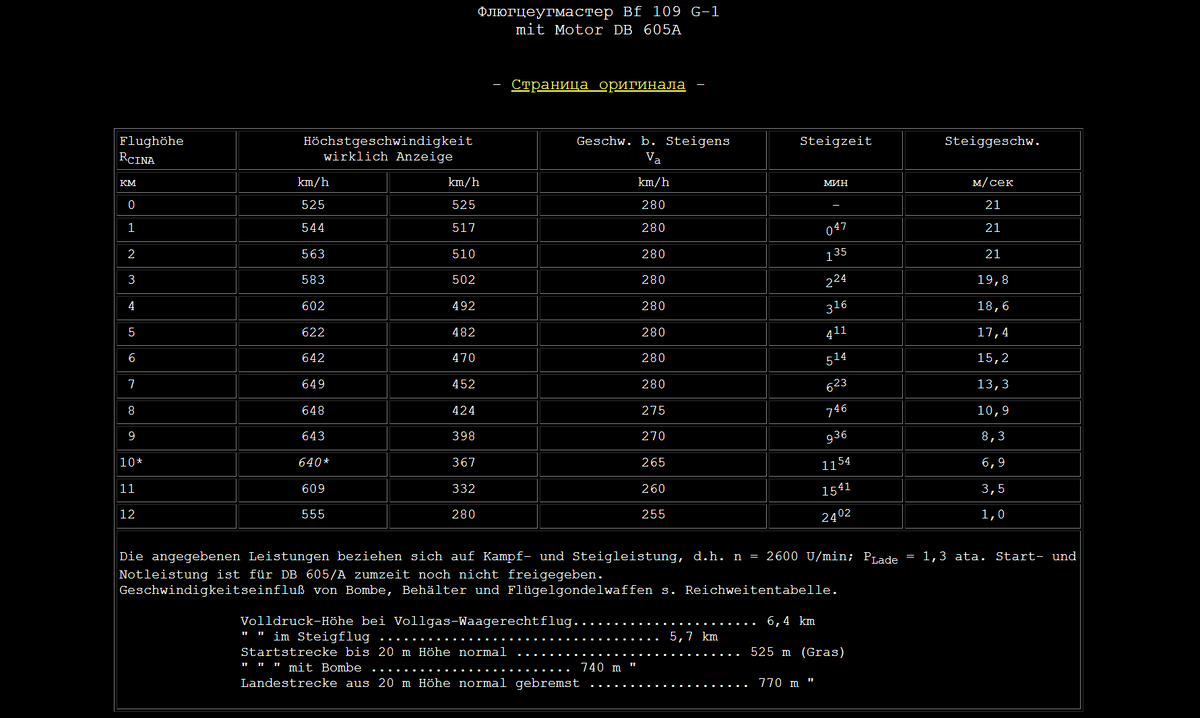Click the 10* altitude cell
Screen dimensions: 1200x718
[176, 463]
